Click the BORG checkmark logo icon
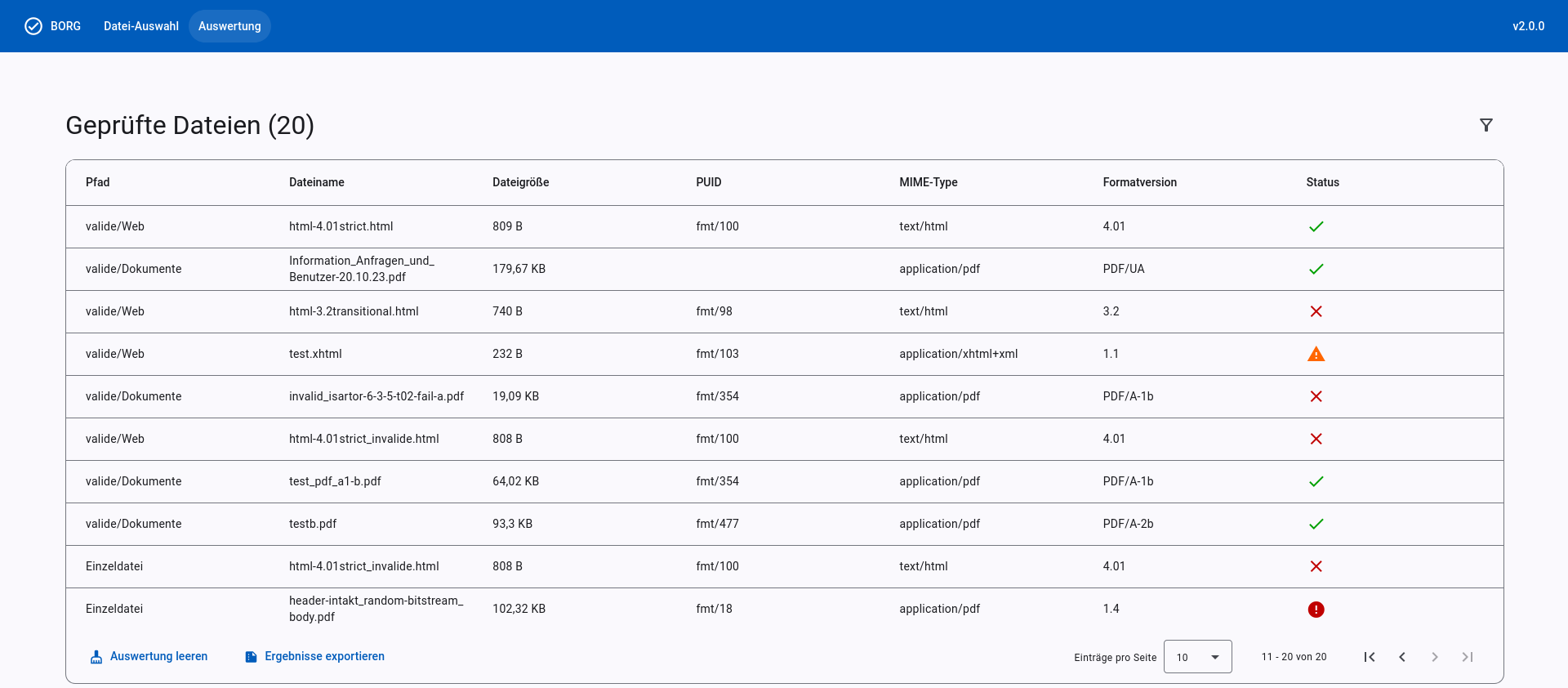Screen dimensions: 1568x688 click(33, 26)
